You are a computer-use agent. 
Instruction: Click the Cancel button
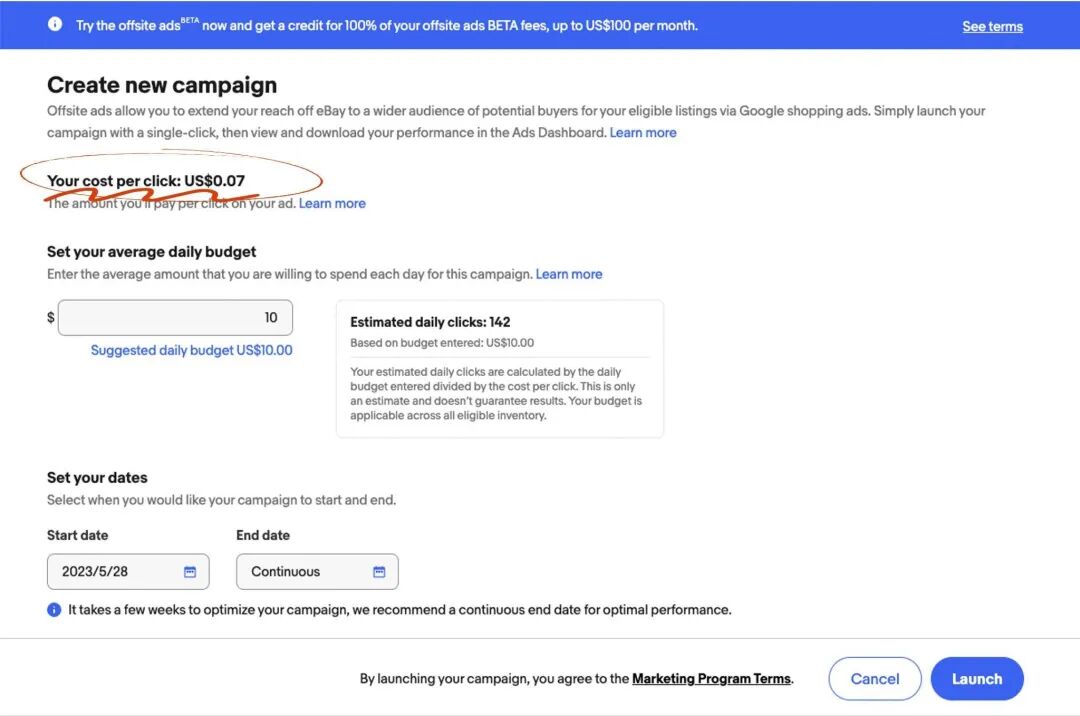(875, 679)
